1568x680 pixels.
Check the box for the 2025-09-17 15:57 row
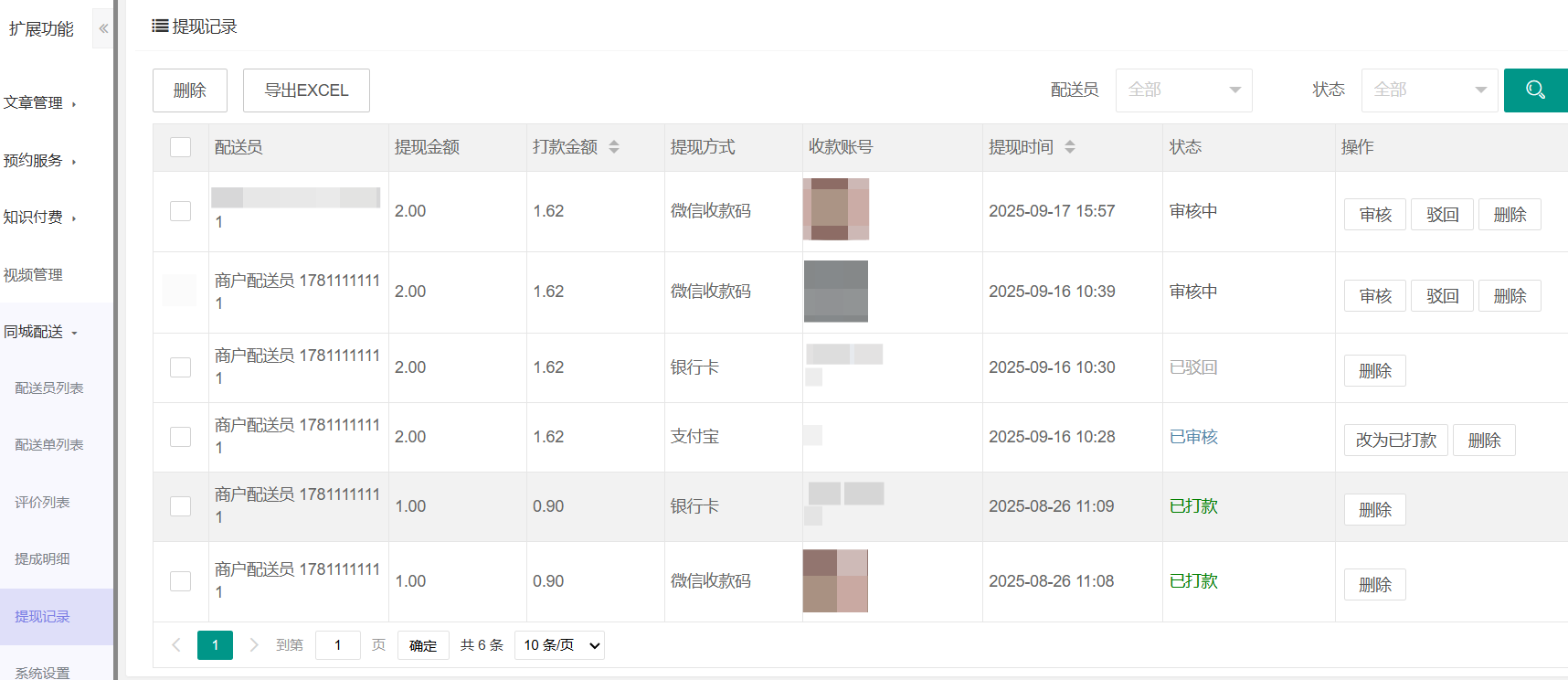(x=181, y=211)
